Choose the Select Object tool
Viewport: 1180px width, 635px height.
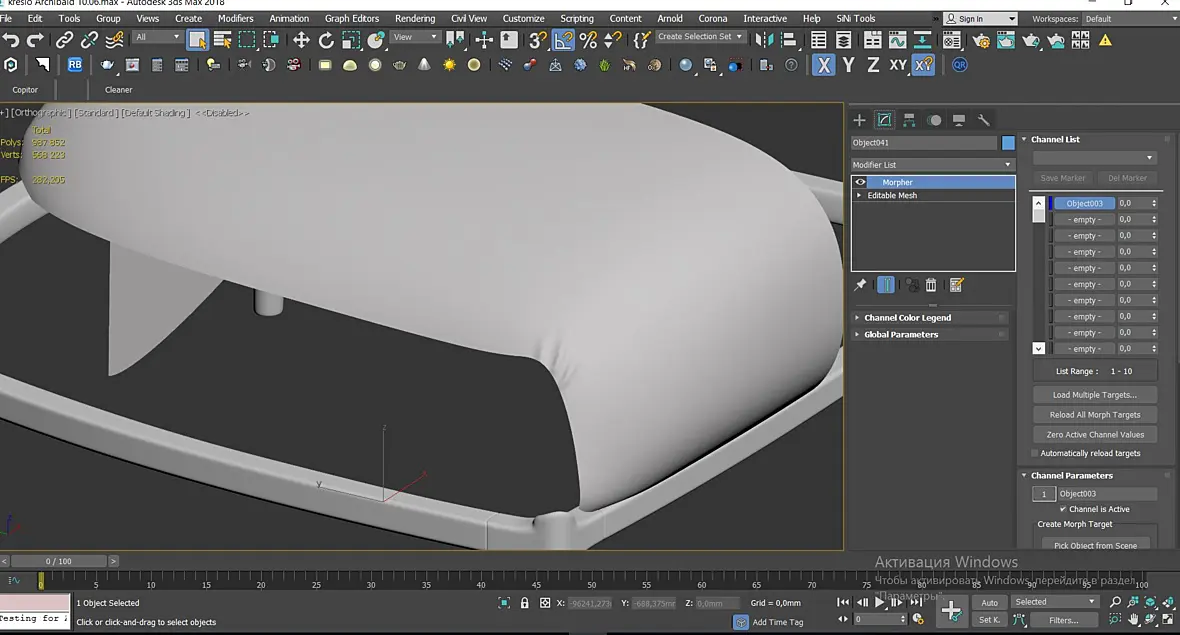(x=197, y=40)
